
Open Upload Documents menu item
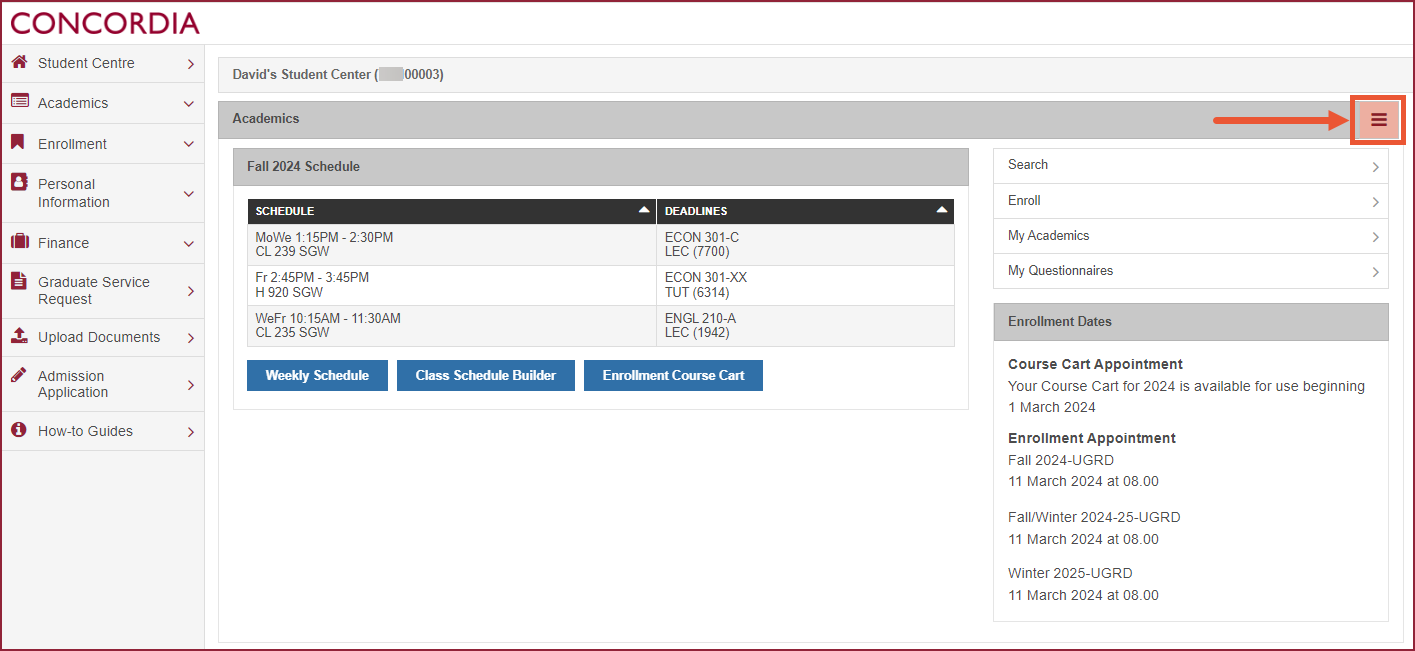(x=103, y=337)
